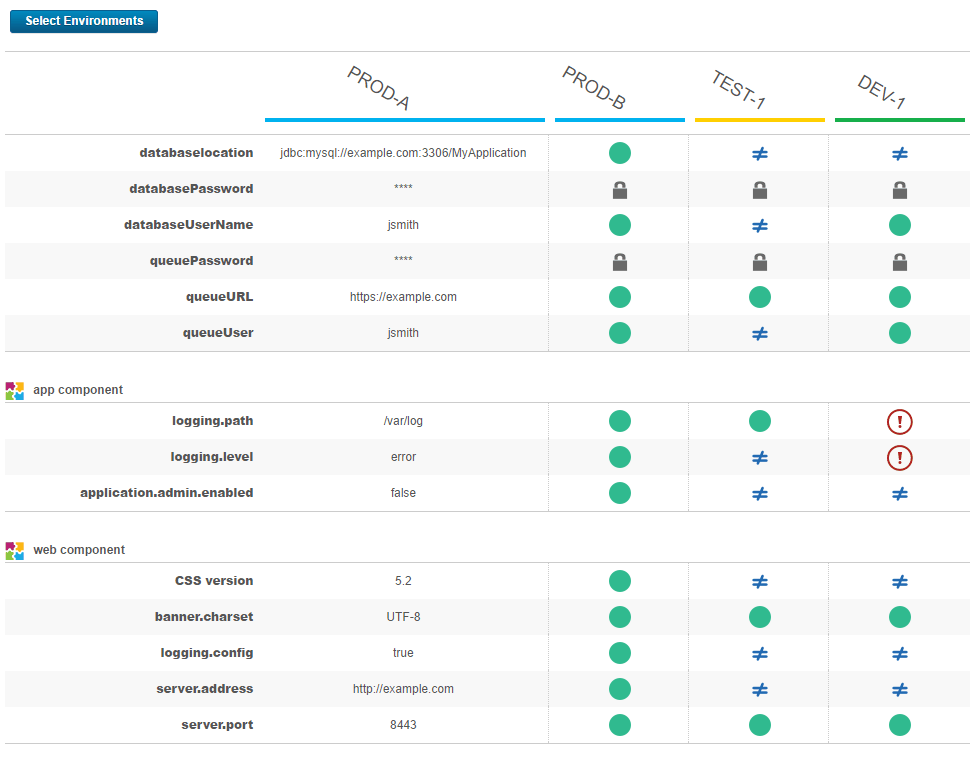Viewport: 970px width, 759px height.
Task: Click the databasePassword lock icon under DEV-1
Action: [x=899, y=189]
